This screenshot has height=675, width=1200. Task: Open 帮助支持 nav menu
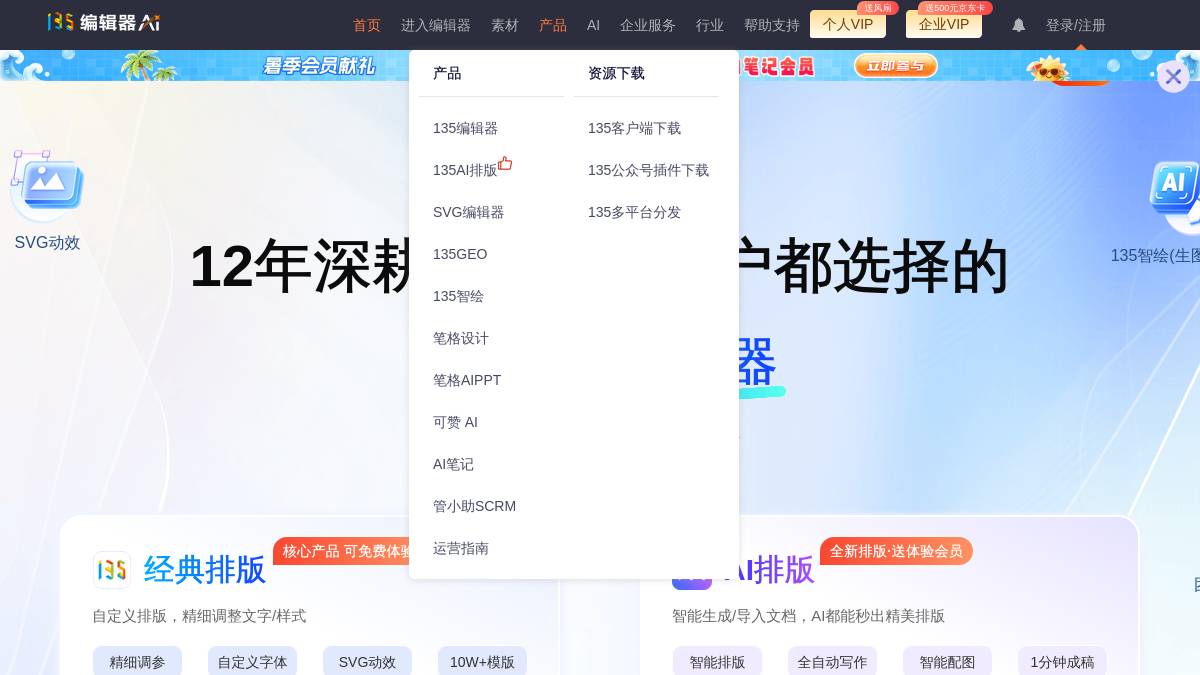tap(772, 25)
